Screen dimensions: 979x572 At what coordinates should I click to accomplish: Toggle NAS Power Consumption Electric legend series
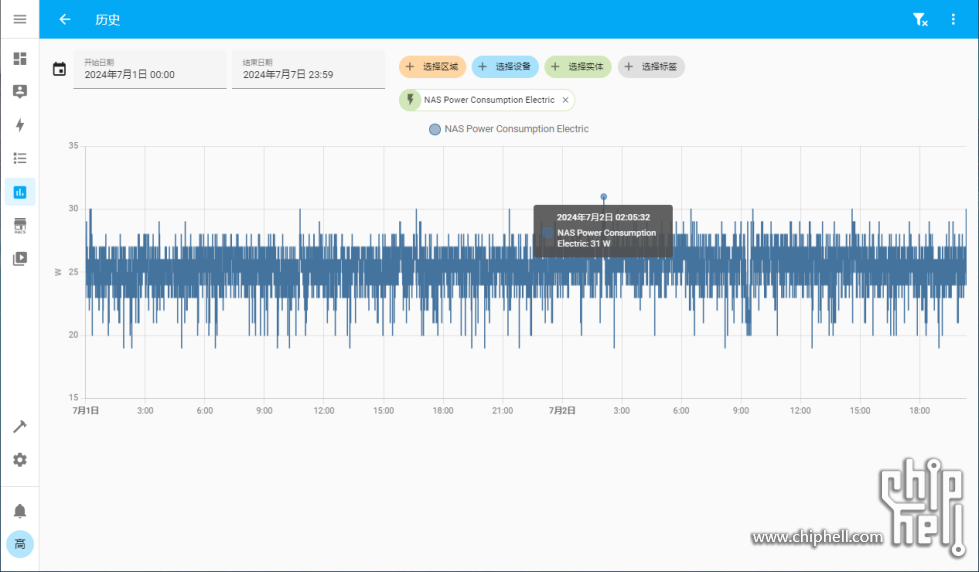tap(509, 129)
